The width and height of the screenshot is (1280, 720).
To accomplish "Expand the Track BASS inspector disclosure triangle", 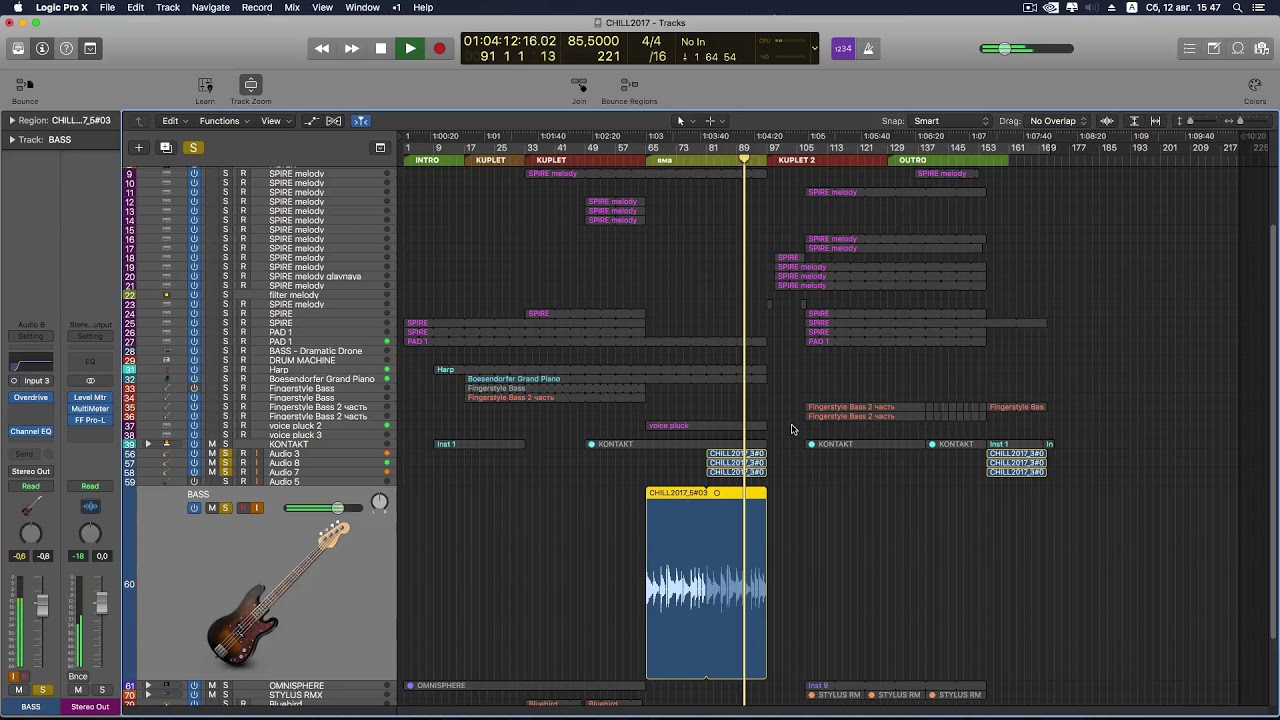I will pos(11,140).
